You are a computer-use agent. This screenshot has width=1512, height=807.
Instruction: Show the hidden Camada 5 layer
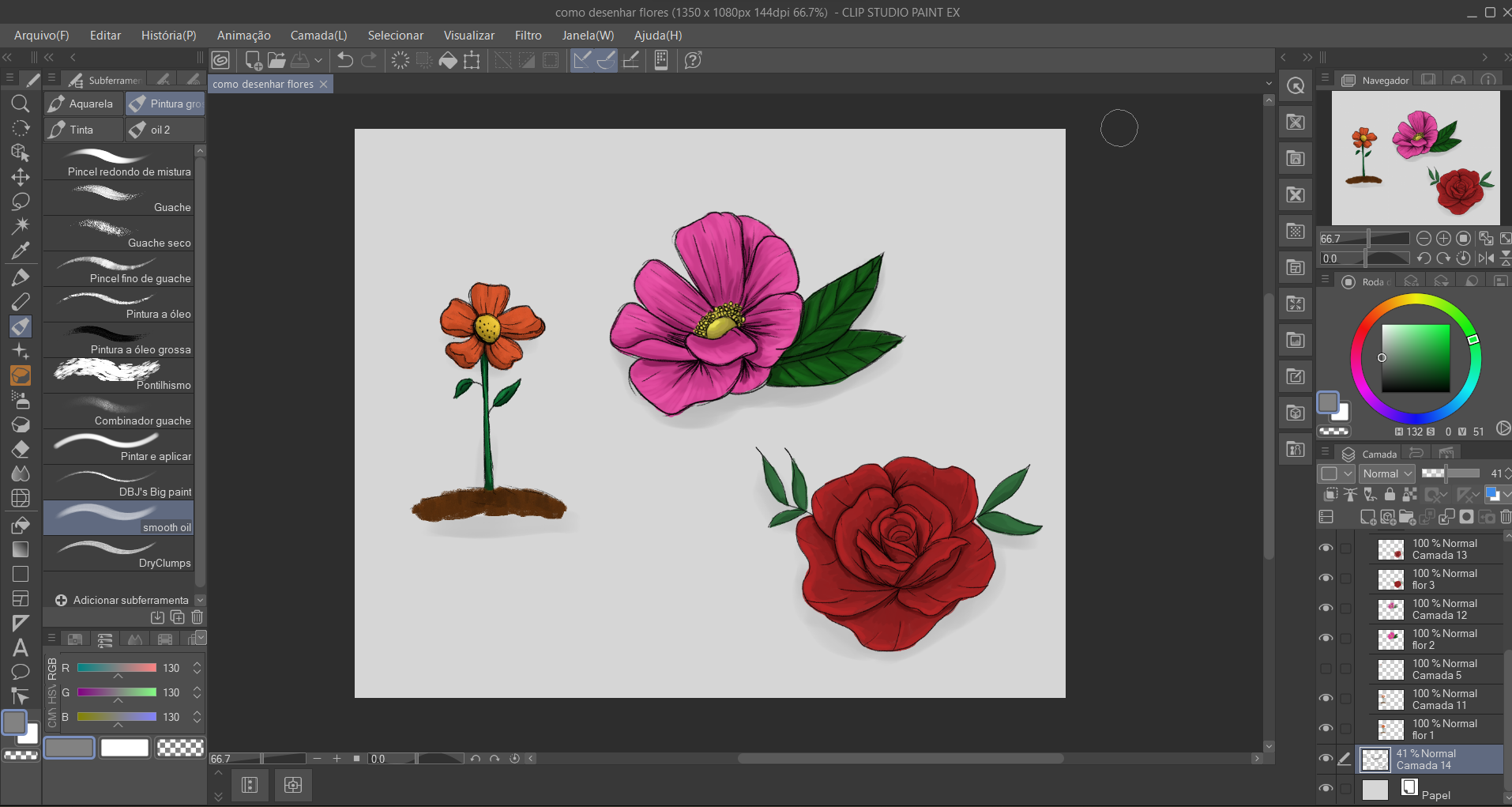(1326, 669)
